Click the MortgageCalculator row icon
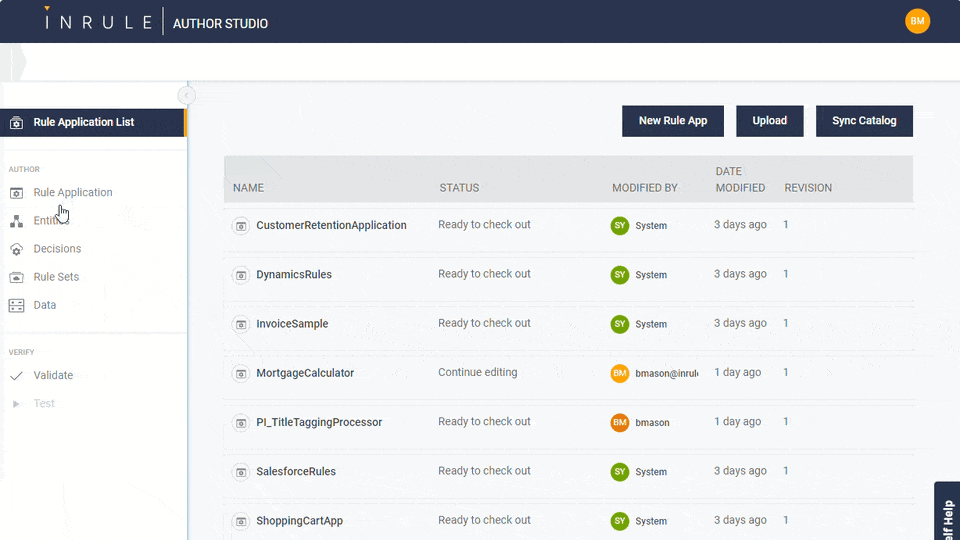This screenshot has width=960, height=540. tap(241, 373)
